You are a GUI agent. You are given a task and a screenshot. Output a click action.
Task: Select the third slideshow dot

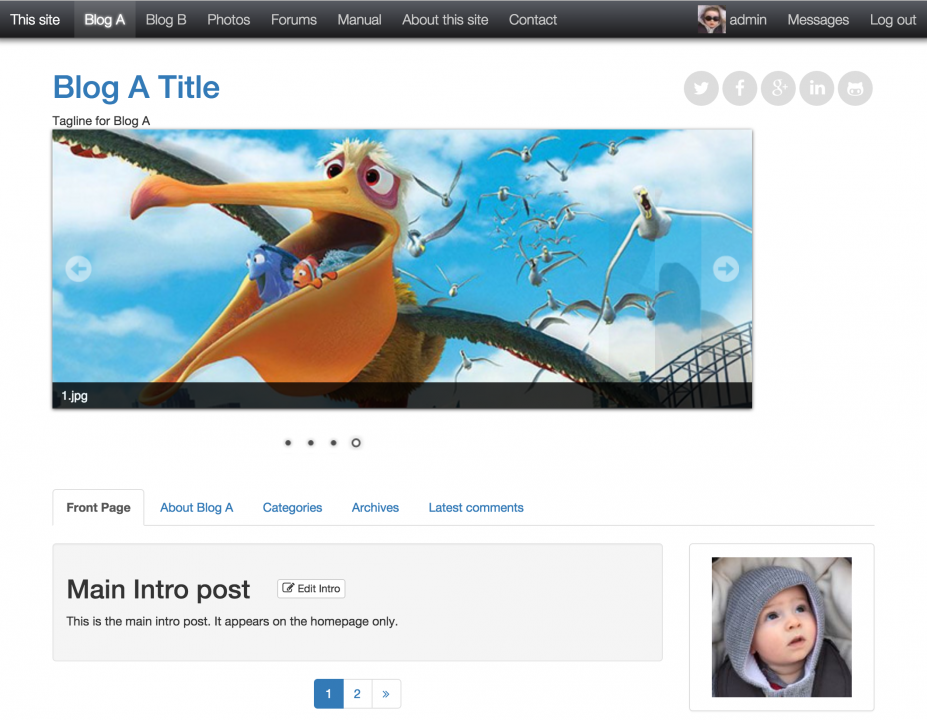(x=333, y=443)
